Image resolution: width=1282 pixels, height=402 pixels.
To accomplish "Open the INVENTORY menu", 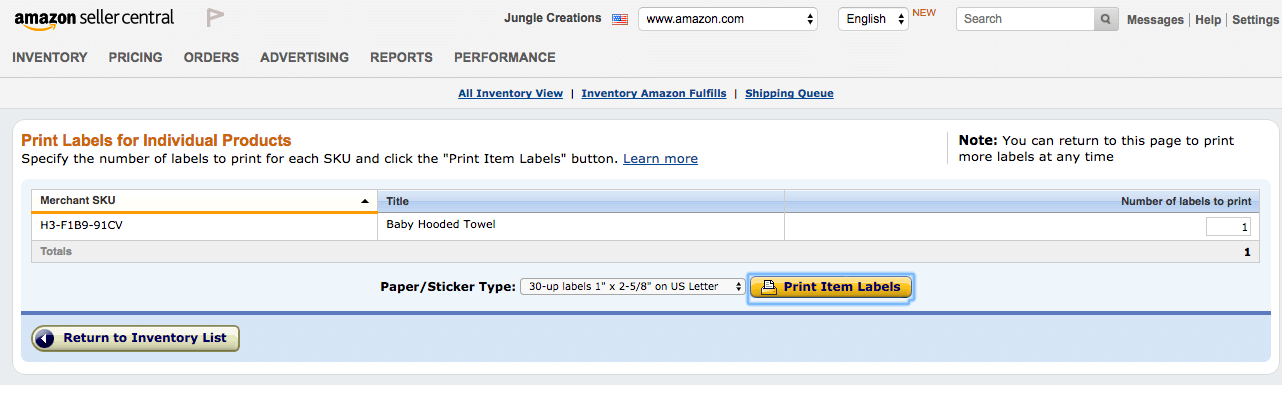I will (x=50, y=57).
